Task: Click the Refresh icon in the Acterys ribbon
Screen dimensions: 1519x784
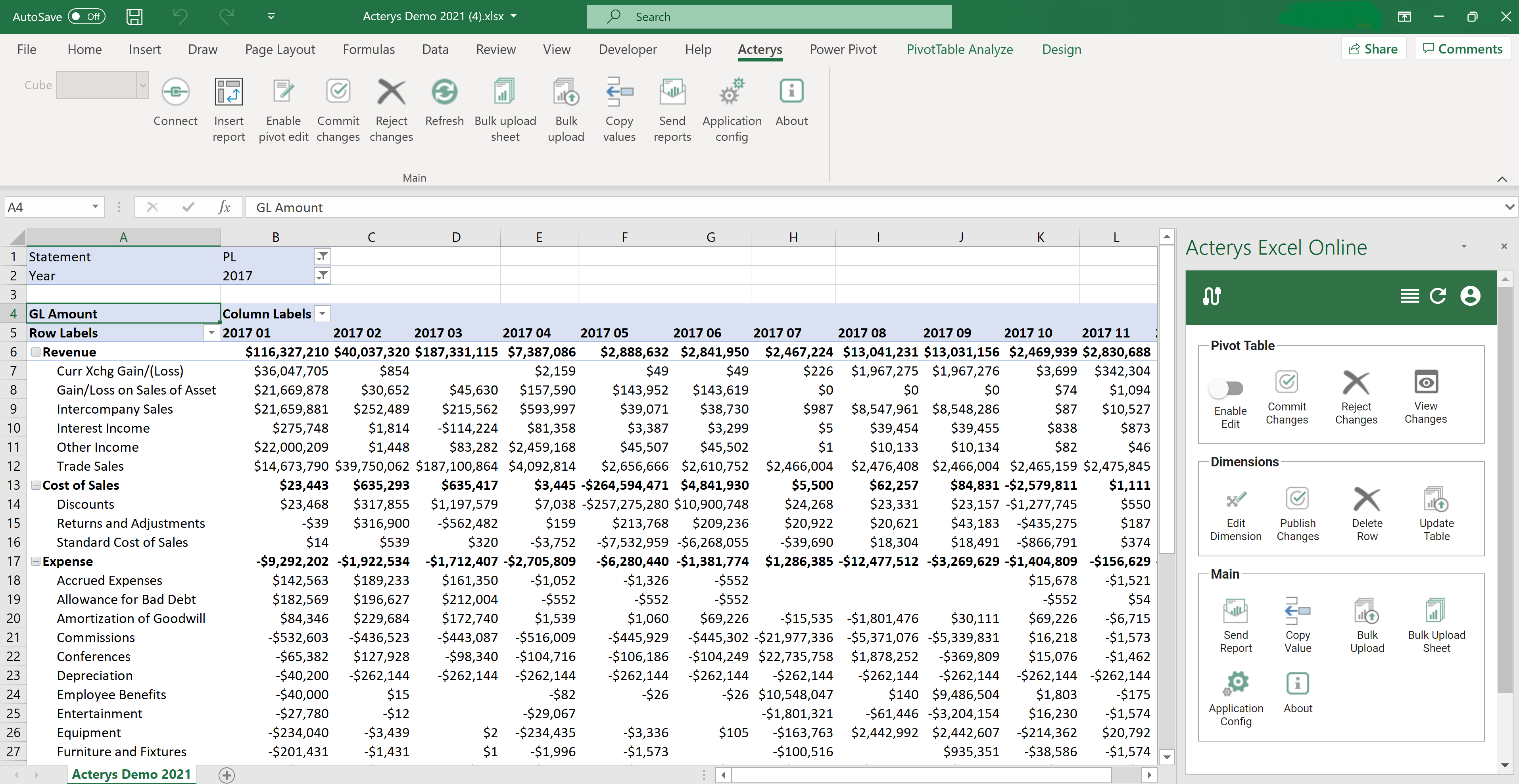Action: [x=444, y=92]
